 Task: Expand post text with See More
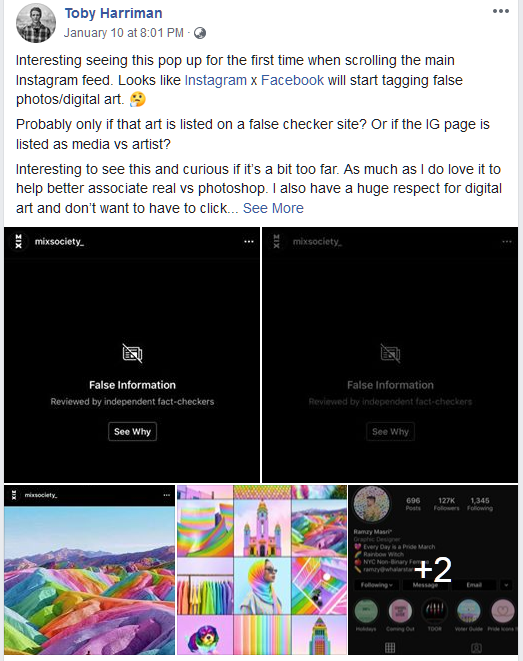273,208
